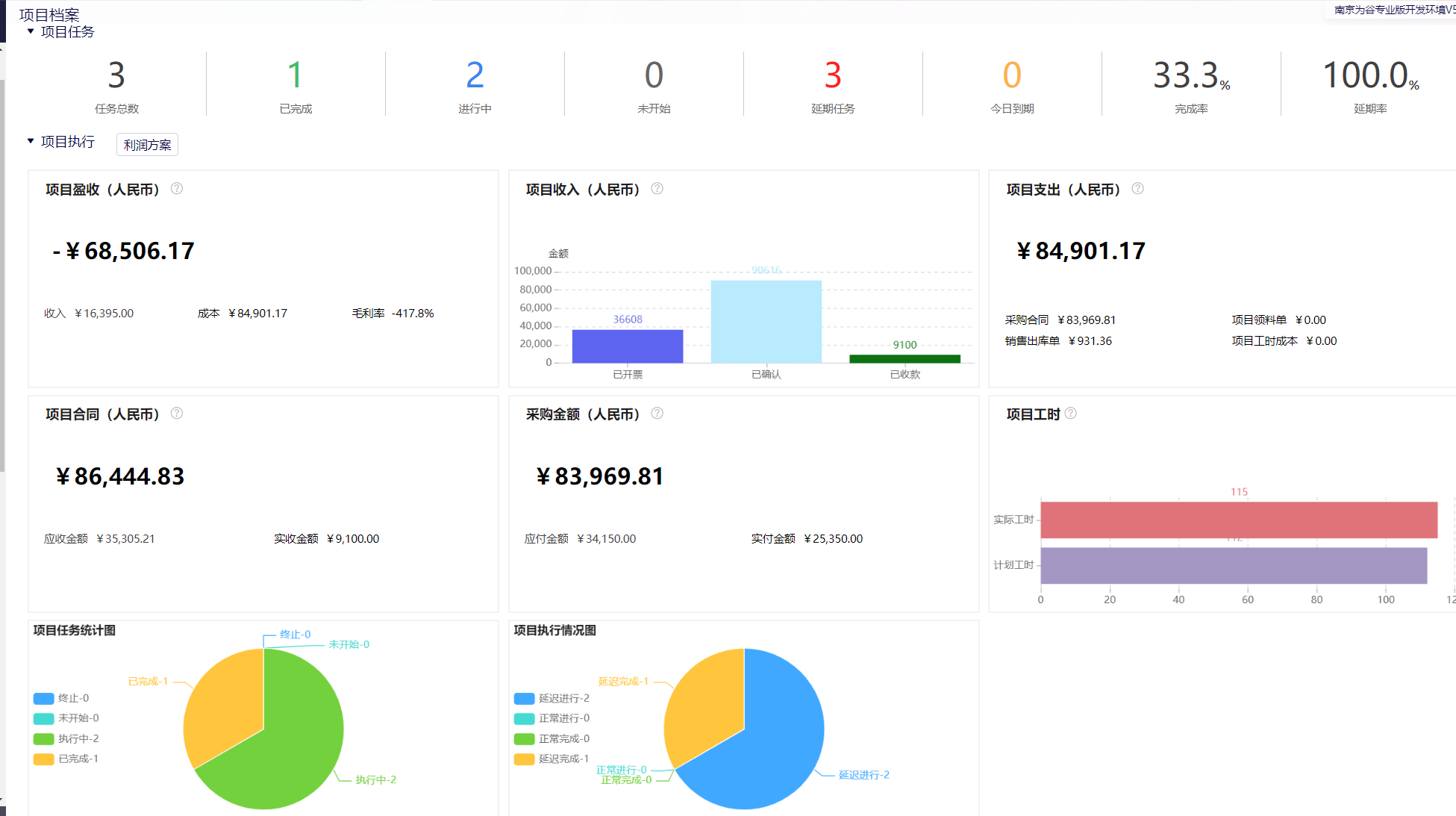Image resolution: width=1456 pixels, height=816 pixels.
Task: Click help icon beside 项目合同（人民币）
Action: pos(177,414)
